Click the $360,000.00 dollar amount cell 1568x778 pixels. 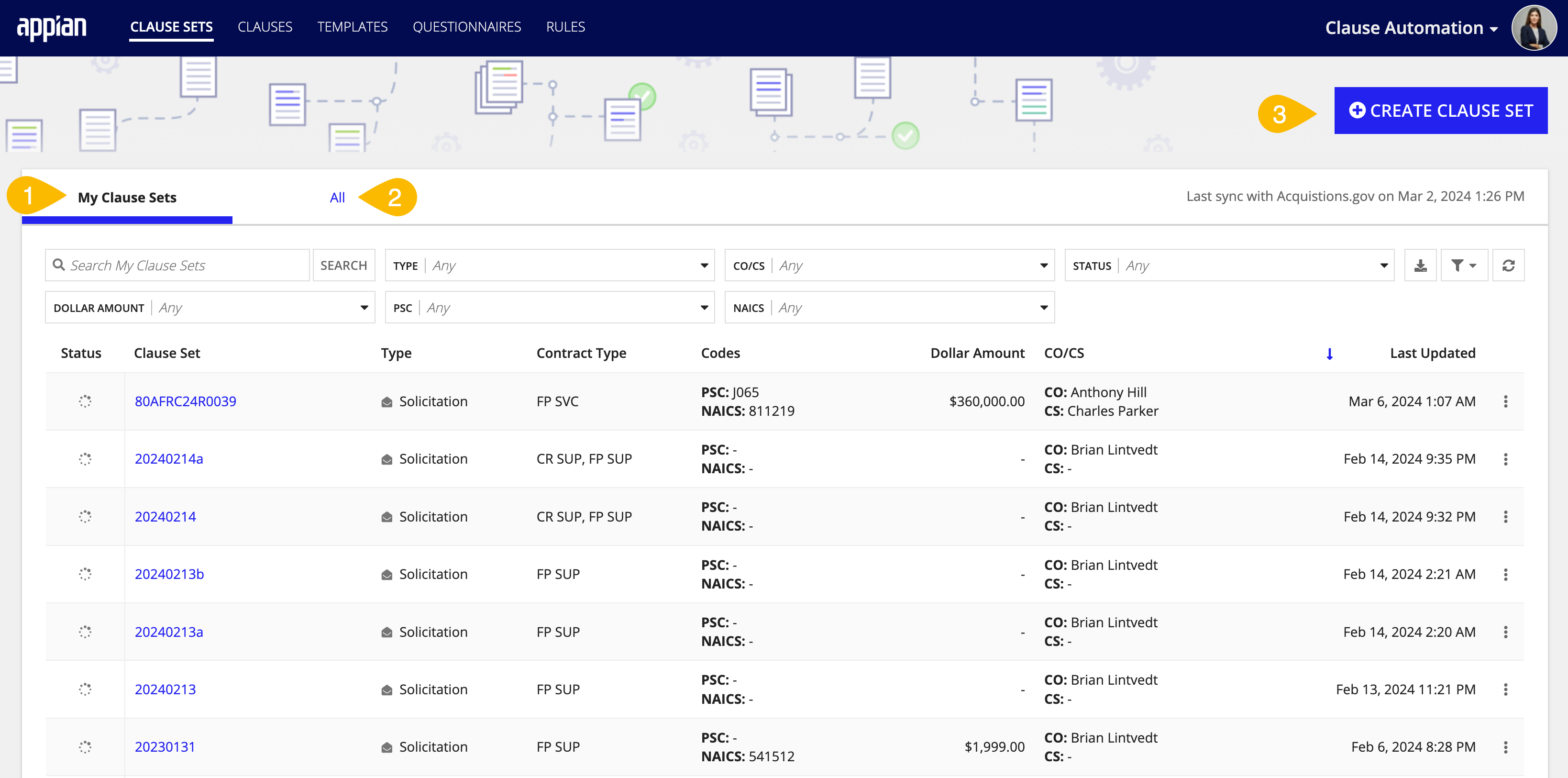987,402
